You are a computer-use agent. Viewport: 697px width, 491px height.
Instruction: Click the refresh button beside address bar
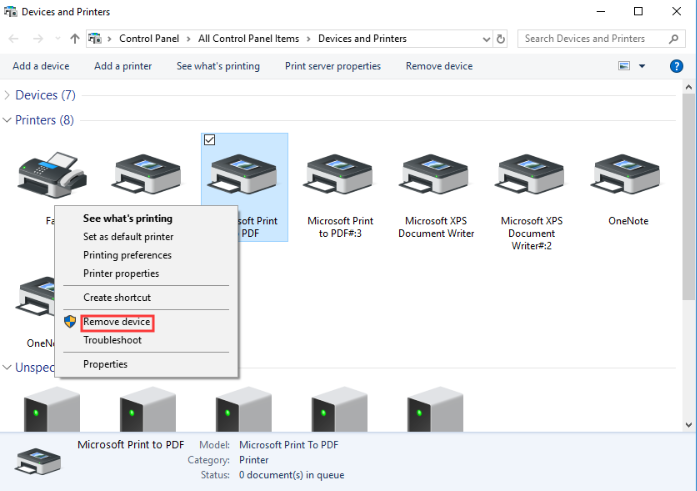click(x=501, y=39)
